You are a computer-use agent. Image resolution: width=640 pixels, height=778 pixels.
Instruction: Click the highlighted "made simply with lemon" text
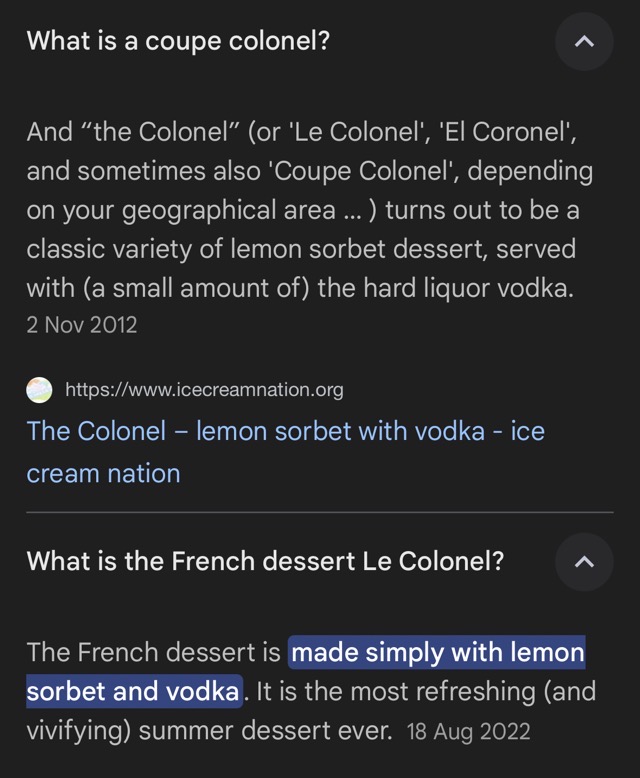(437, 653)
